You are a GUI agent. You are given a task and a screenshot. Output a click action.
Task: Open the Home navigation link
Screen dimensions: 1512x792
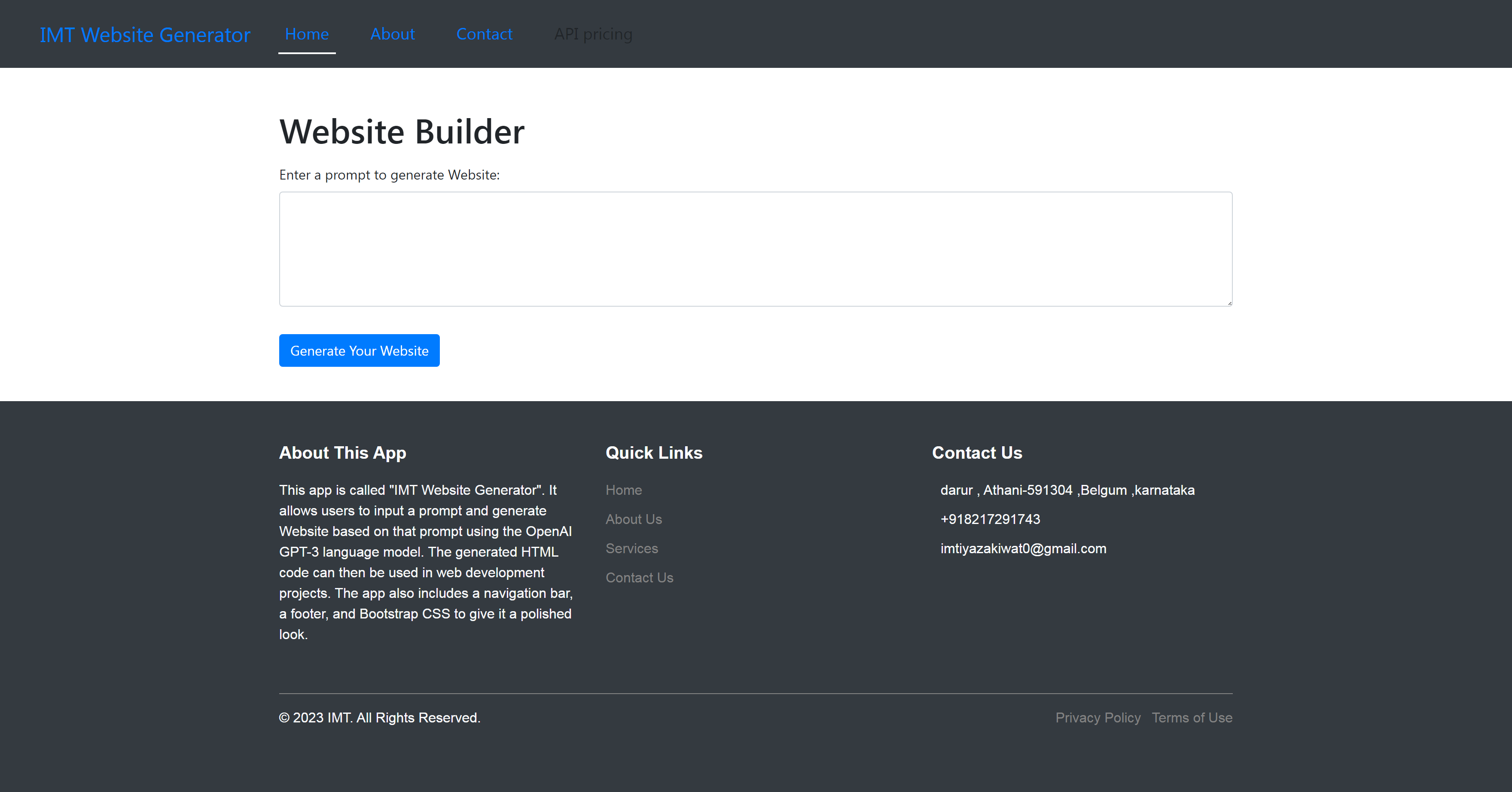[x=306, y=33]
